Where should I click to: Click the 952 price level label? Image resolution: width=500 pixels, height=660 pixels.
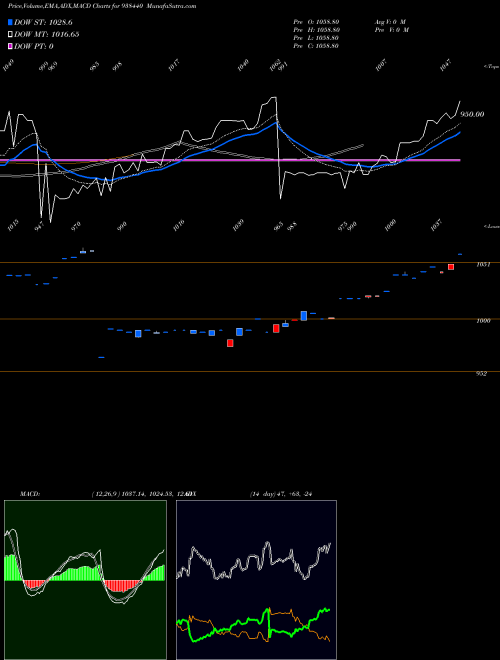tap(481, 374)
